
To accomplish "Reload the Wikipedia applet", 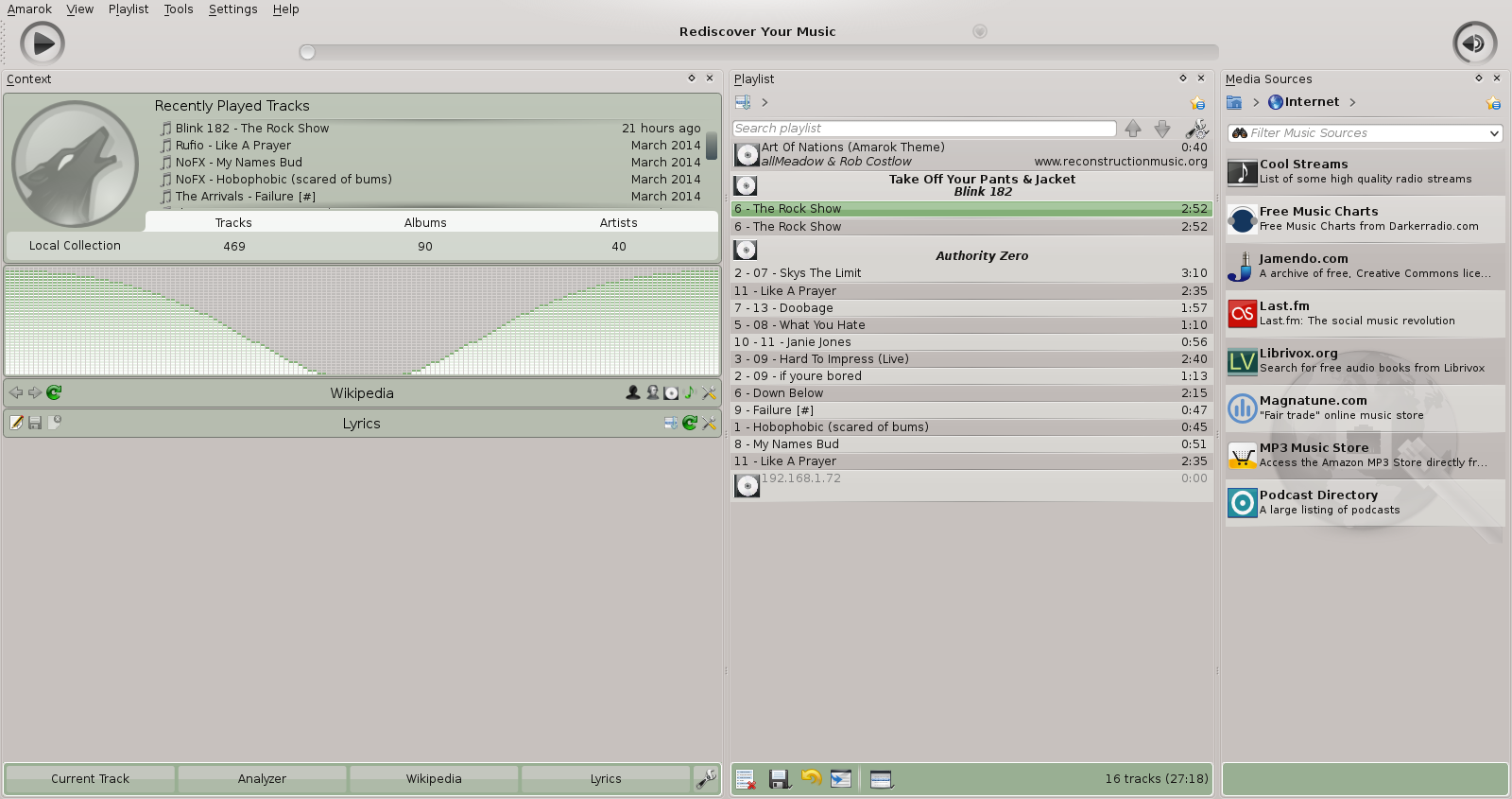I will tap(54, 392).
